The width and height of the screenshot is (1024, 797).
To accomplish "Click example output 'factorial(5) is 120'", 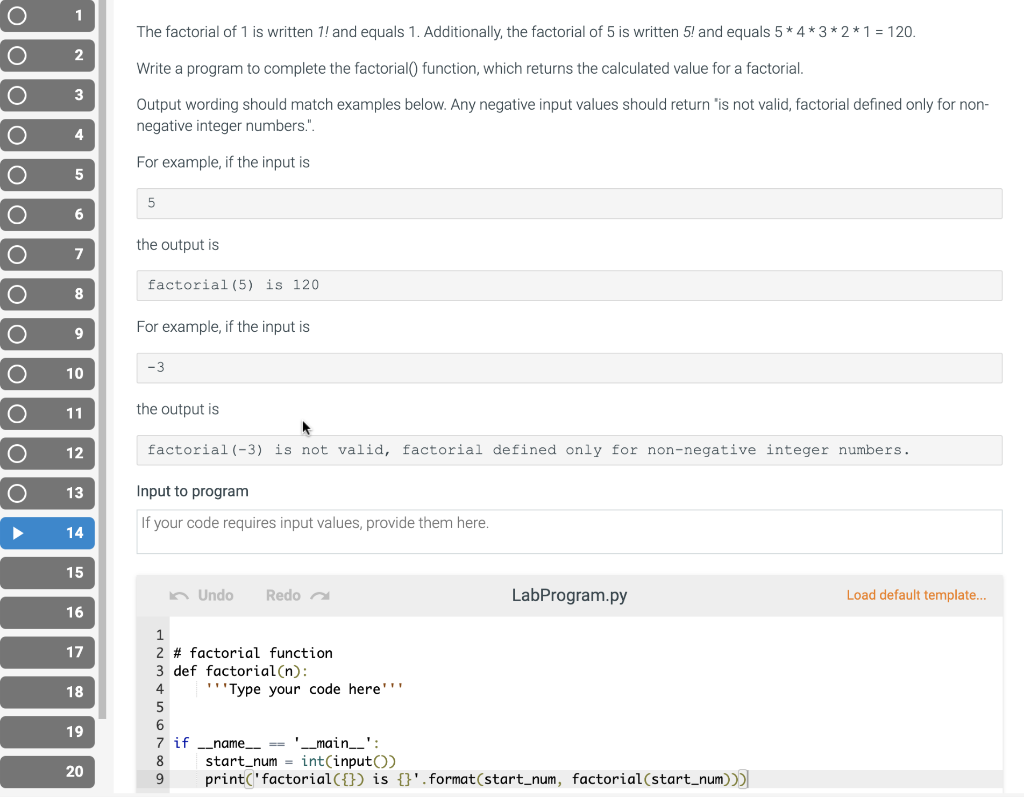I will click(569, 285).
